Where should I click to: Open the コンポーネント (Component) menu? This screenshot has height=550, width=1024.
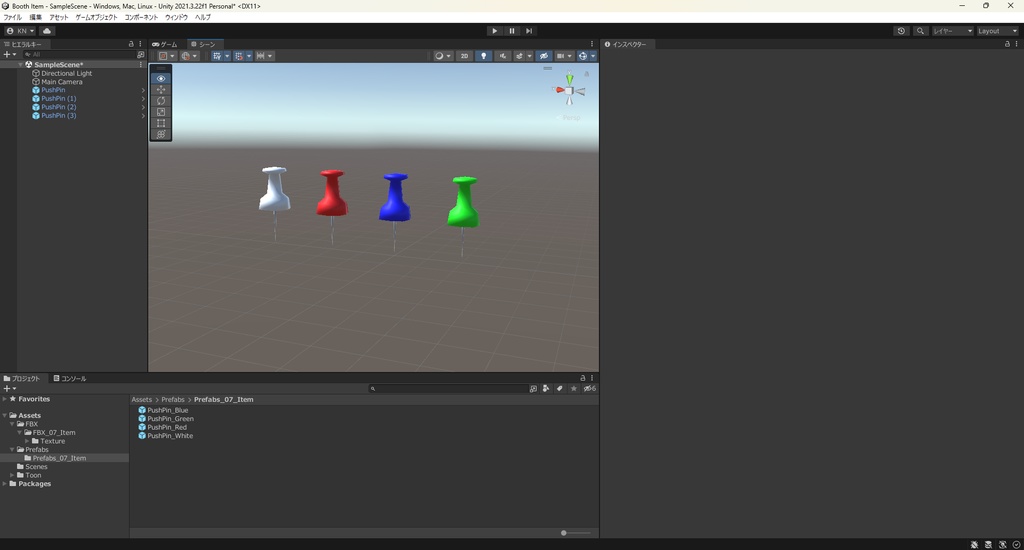tap(141, 18)
